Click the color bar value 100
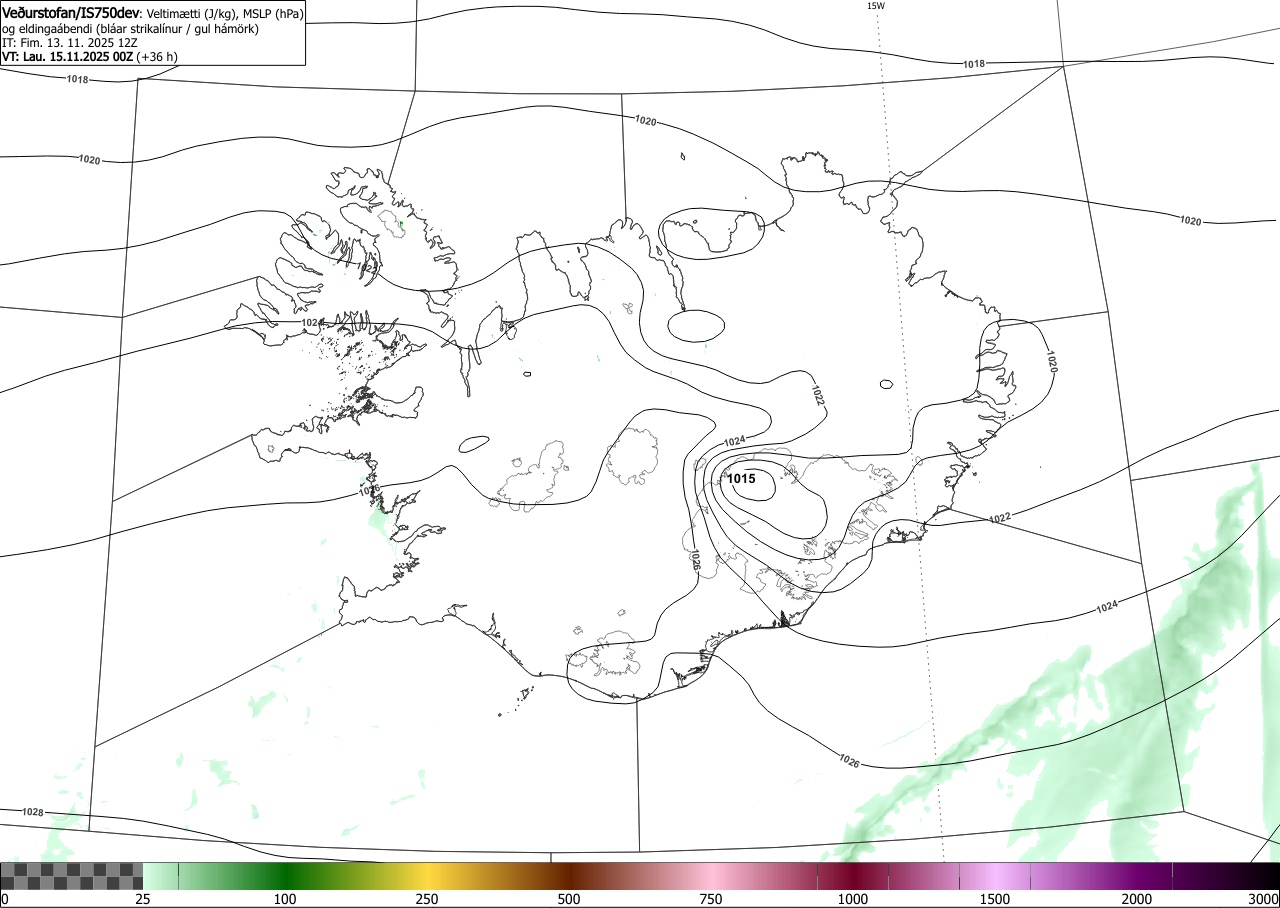This screenshot has width=1280, height=908. [x=285, y=899]
